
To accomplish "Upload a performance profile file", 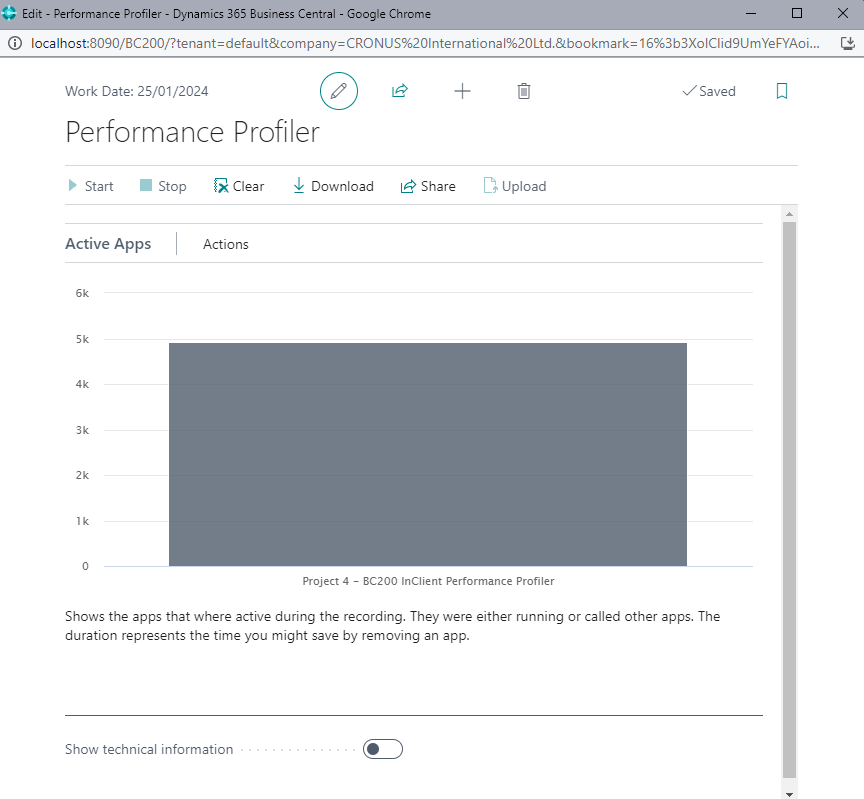I will (514, 186).
